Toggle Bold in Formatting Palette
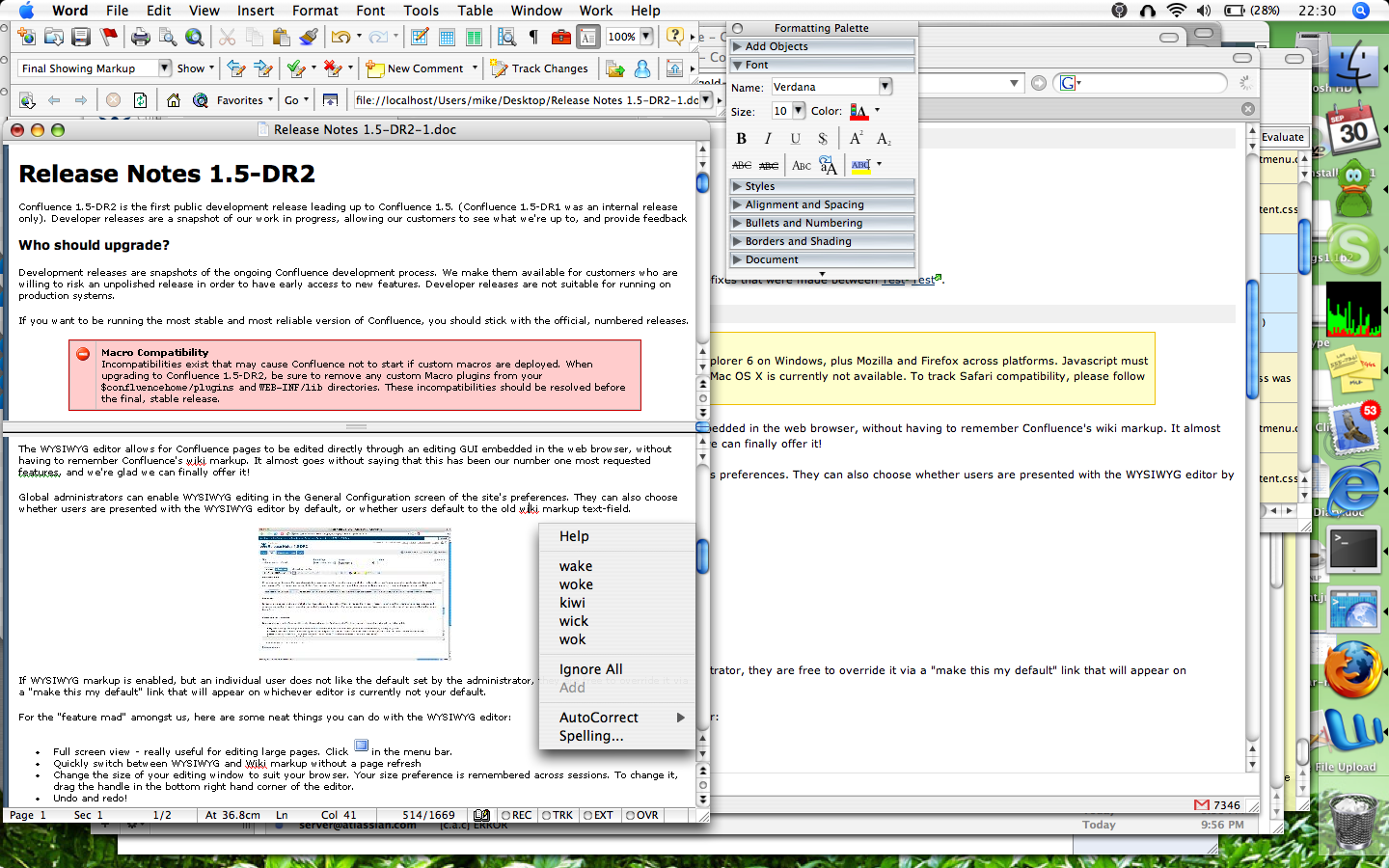Viewport: 1389px width, 868px height. [741, 139]
